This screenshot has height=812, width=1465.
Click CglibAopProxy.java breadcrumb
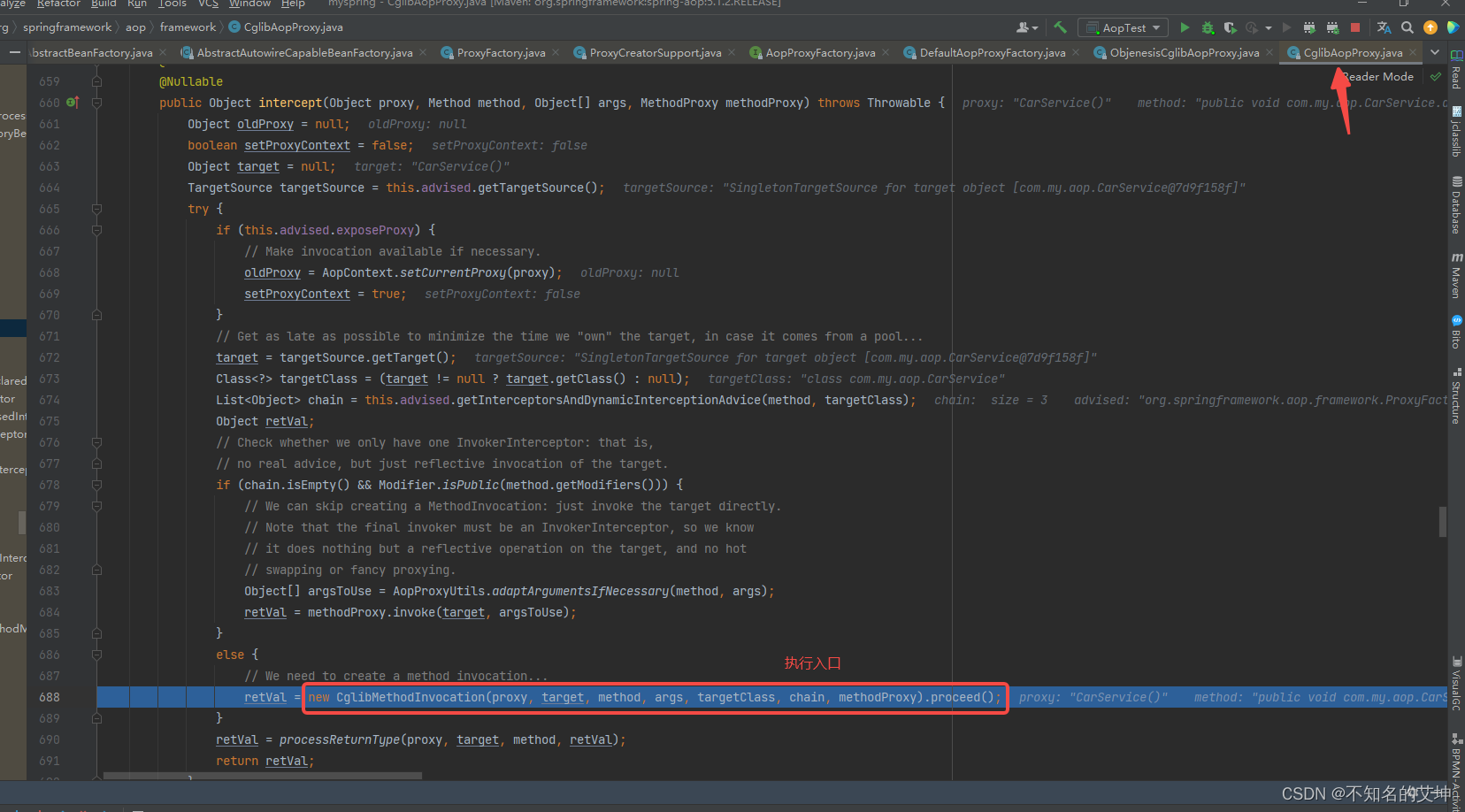286,27
